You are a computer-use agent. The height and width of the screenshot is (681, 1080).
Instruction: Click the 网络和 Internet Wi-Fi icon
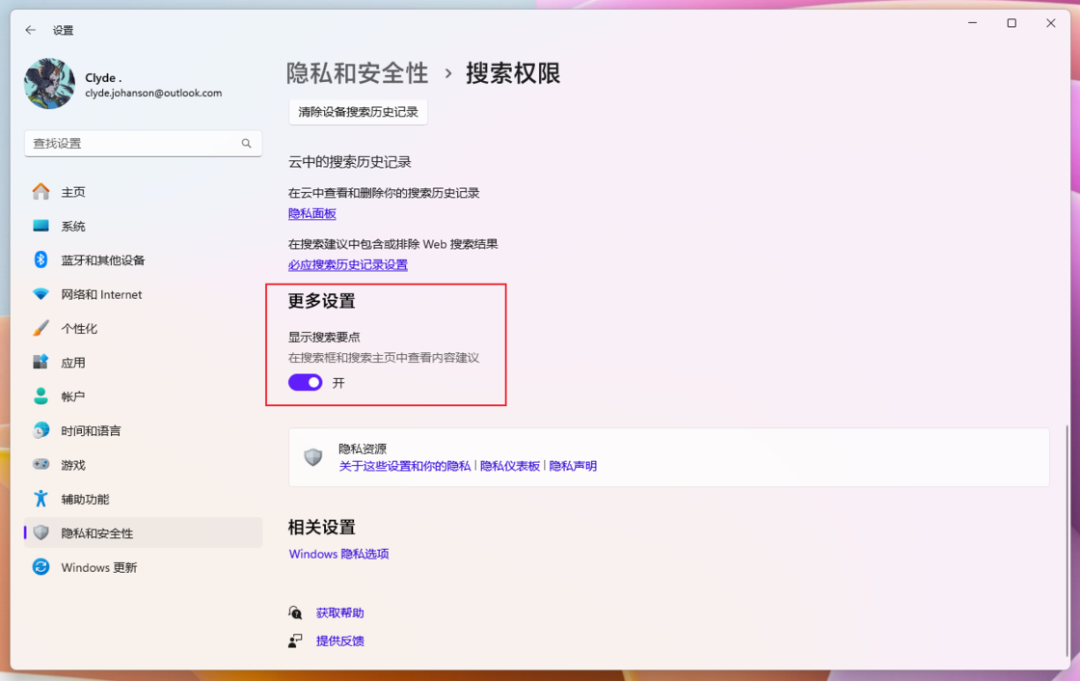click(x=41, y=294)
